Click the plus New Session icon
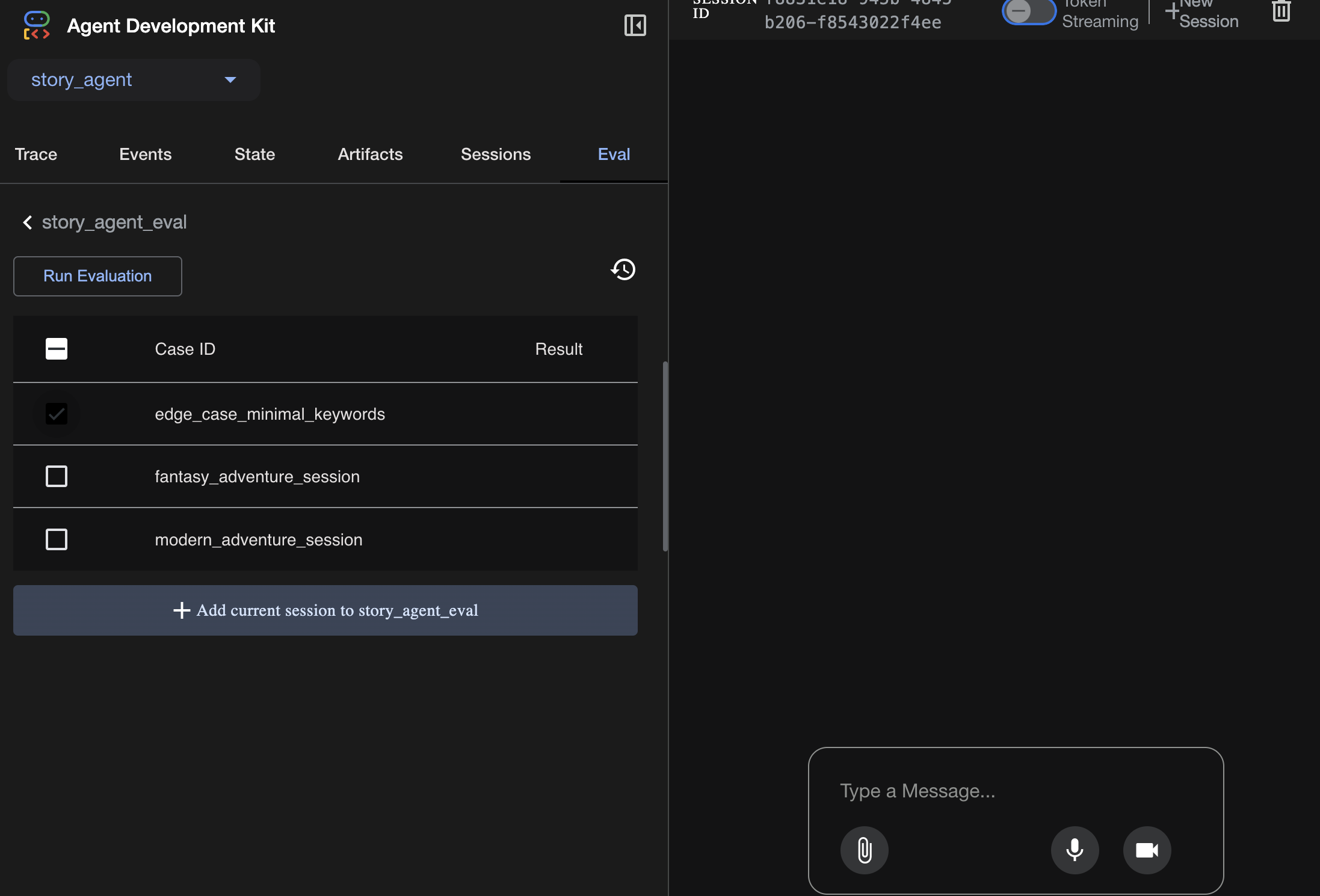 (1172, 11)
